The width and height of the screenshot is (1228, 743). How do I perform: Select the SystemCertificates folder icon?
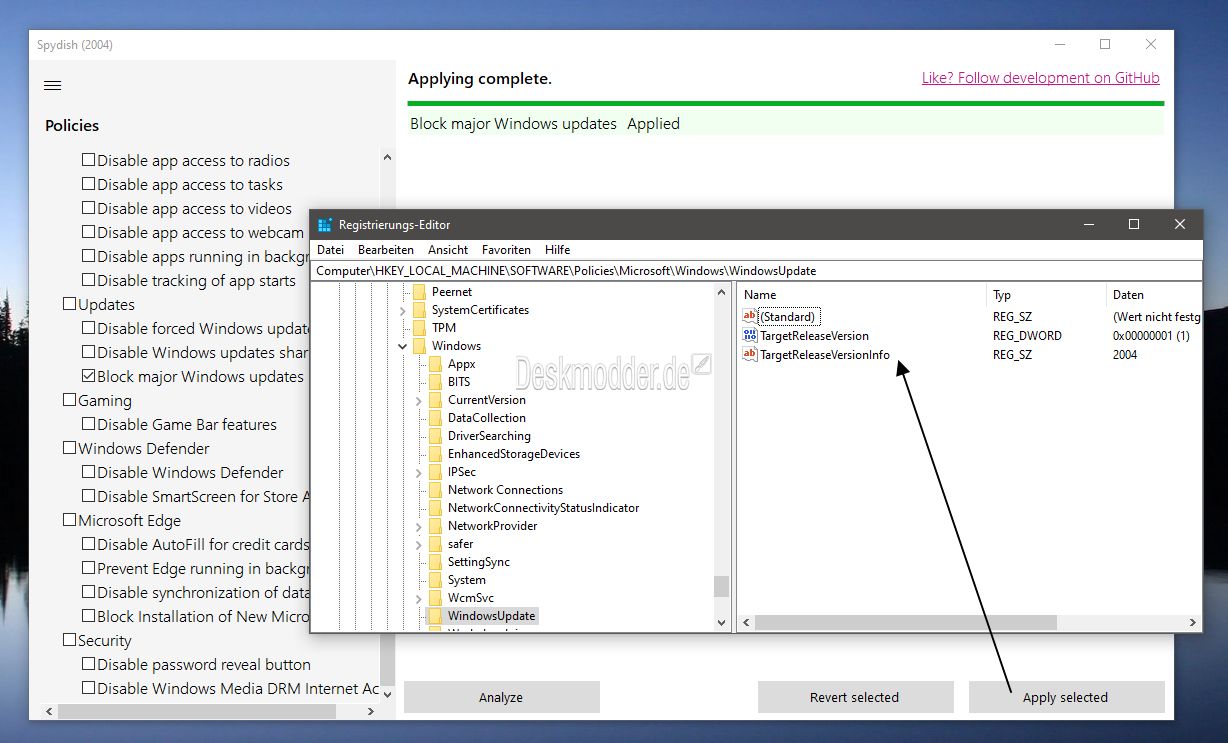click(419, 310)
